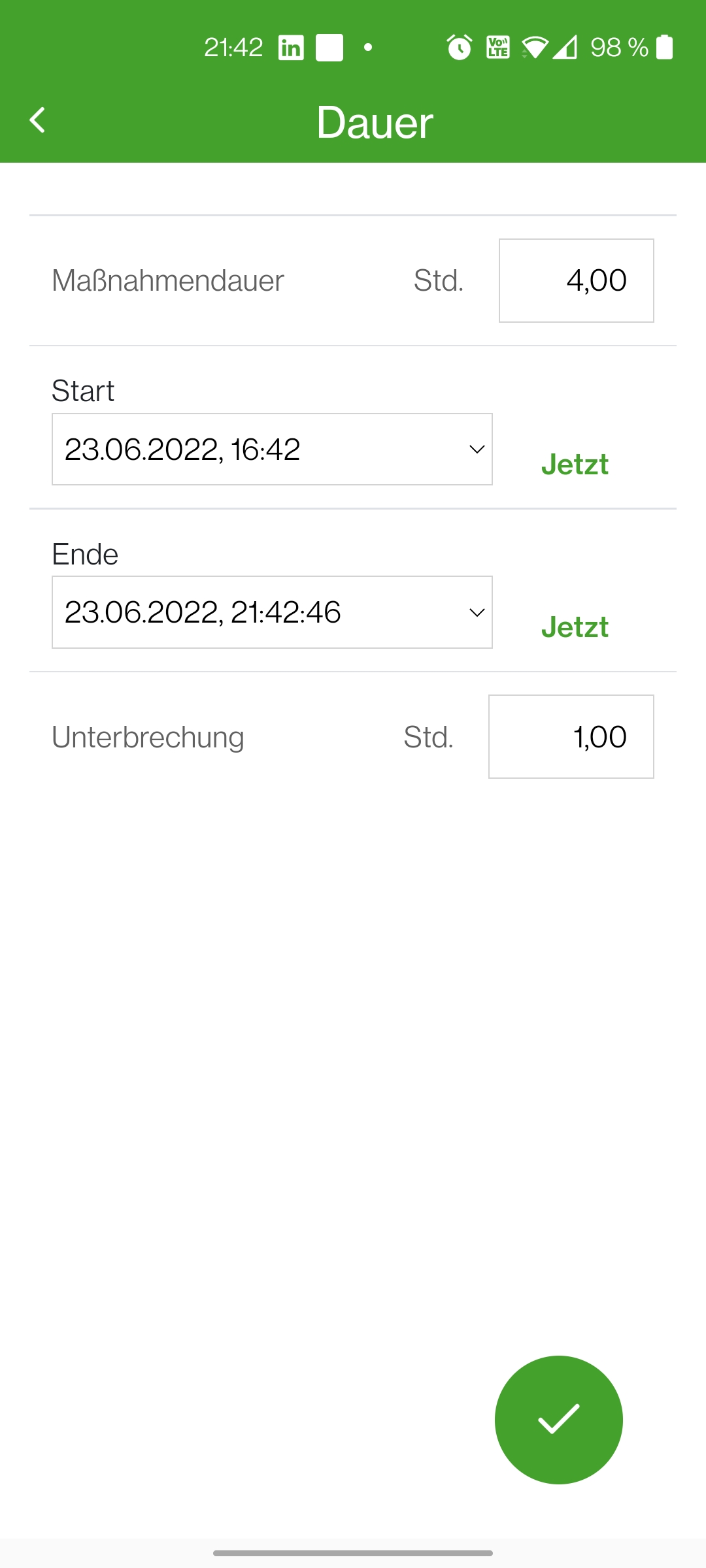Tap the Wi-Fi signal icon
Screen dimensions: 706x1568
tap(534, 48)
